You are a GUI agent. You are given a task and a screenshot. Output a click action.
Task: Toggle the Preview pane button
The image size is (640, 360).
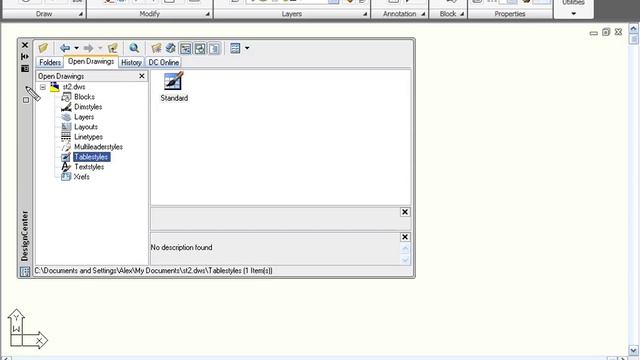200,49
